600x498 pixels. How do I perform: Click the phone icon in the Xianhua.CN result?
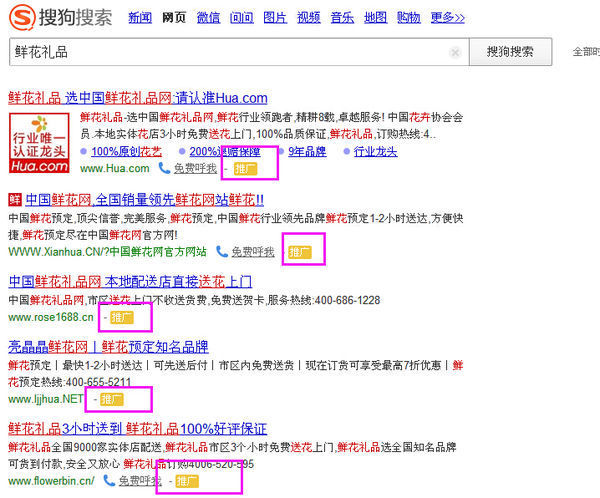tap(222, 251)
